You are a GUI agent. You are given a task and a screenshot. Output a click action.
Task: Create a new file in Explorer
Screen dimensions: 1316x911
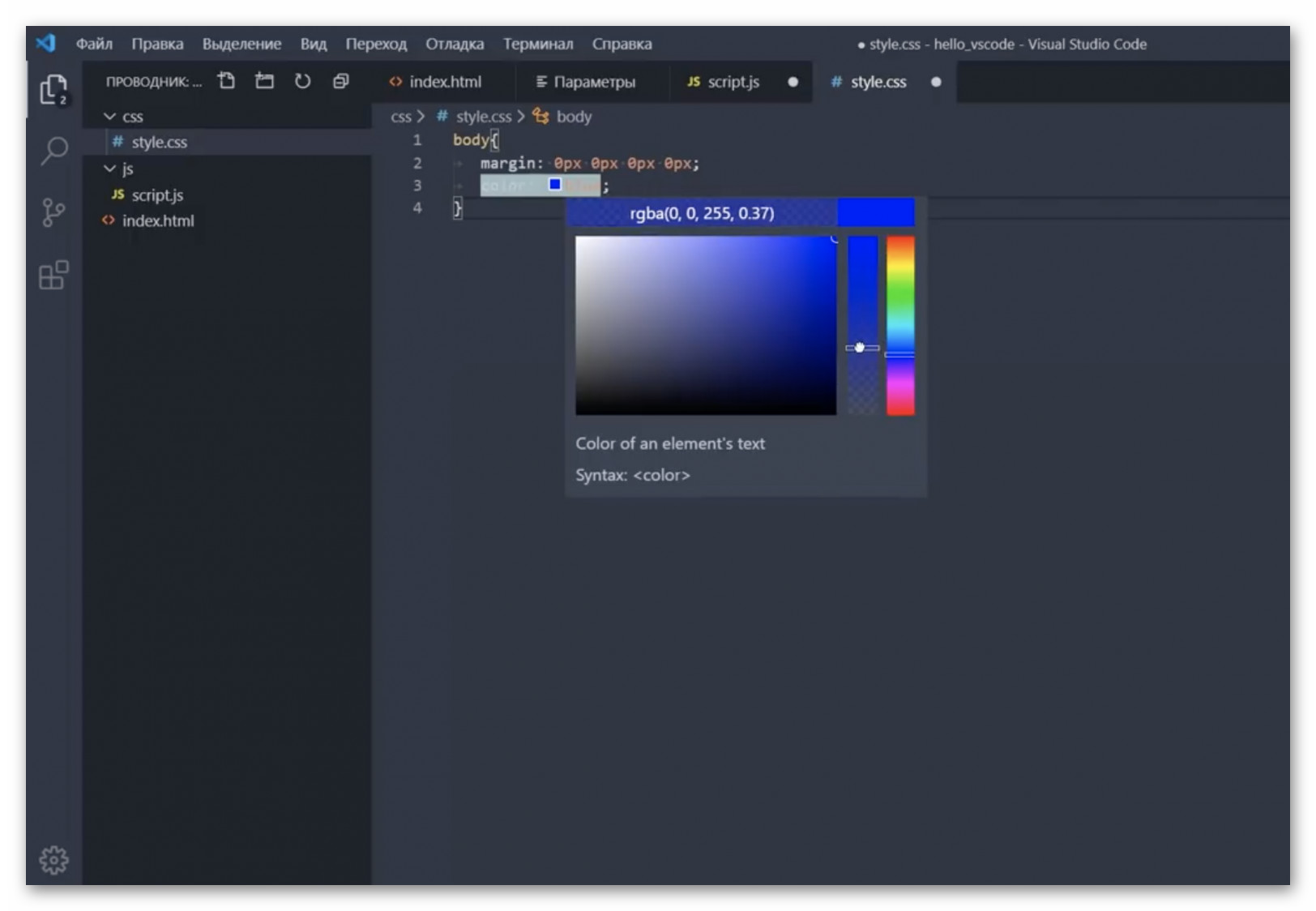[x=227, y=81]
